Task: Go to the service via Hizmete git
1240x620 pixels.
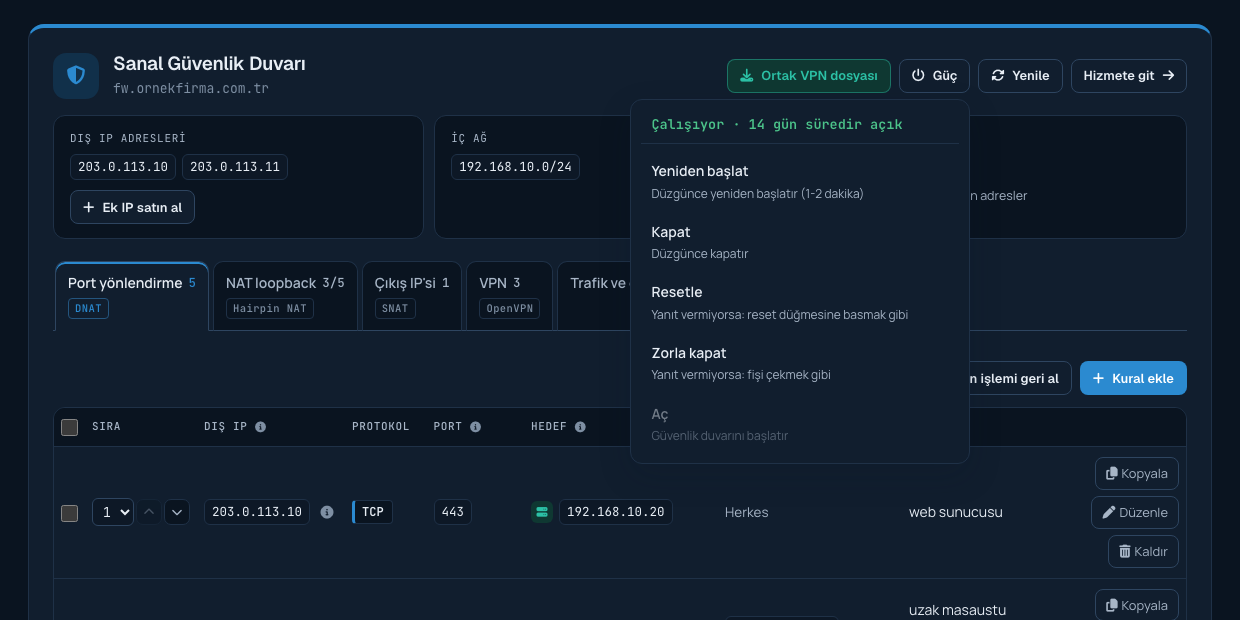Action: 1129,76
